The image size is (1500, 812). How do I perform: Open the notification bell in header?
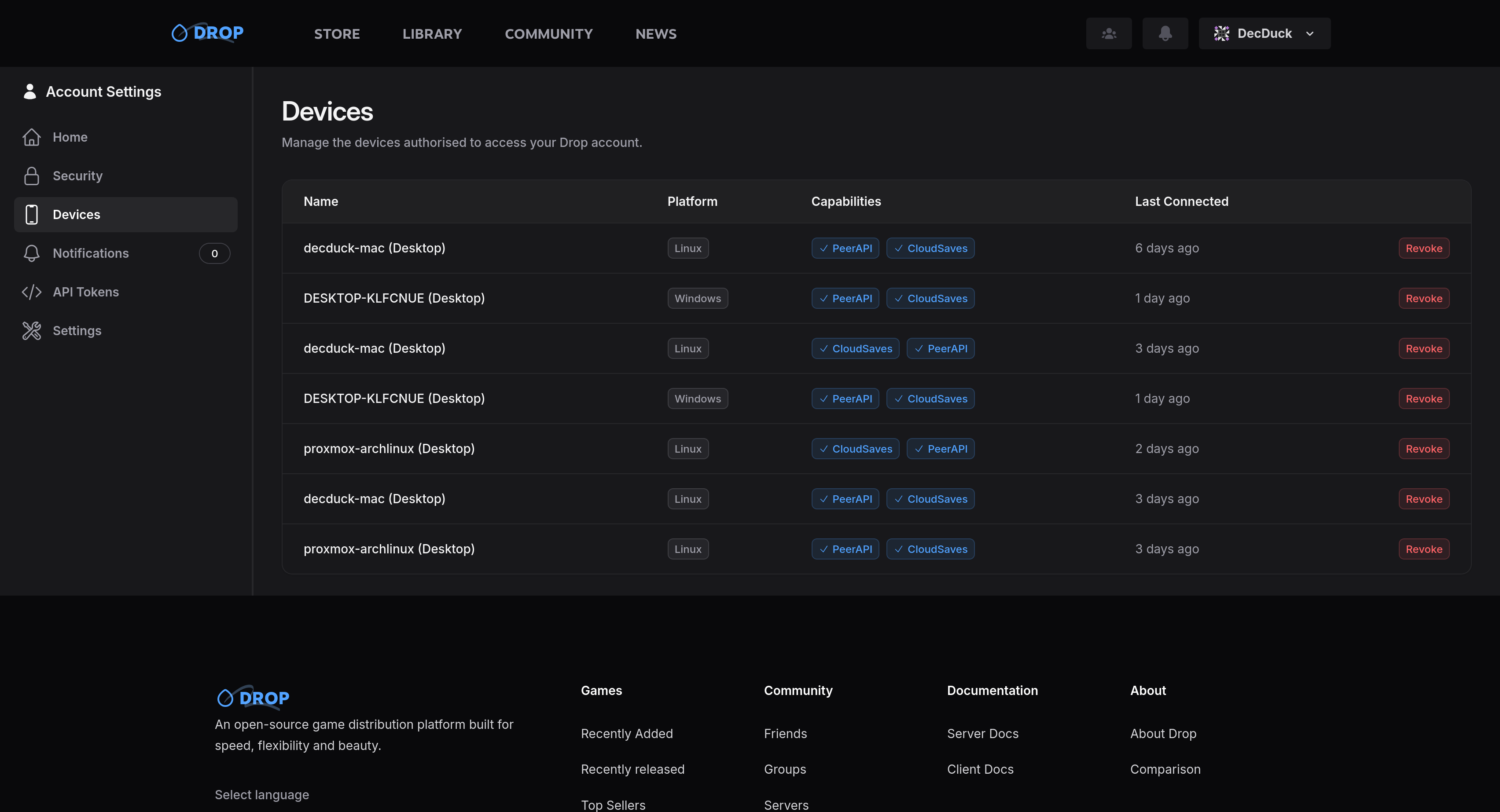[x=1165, y=33]
